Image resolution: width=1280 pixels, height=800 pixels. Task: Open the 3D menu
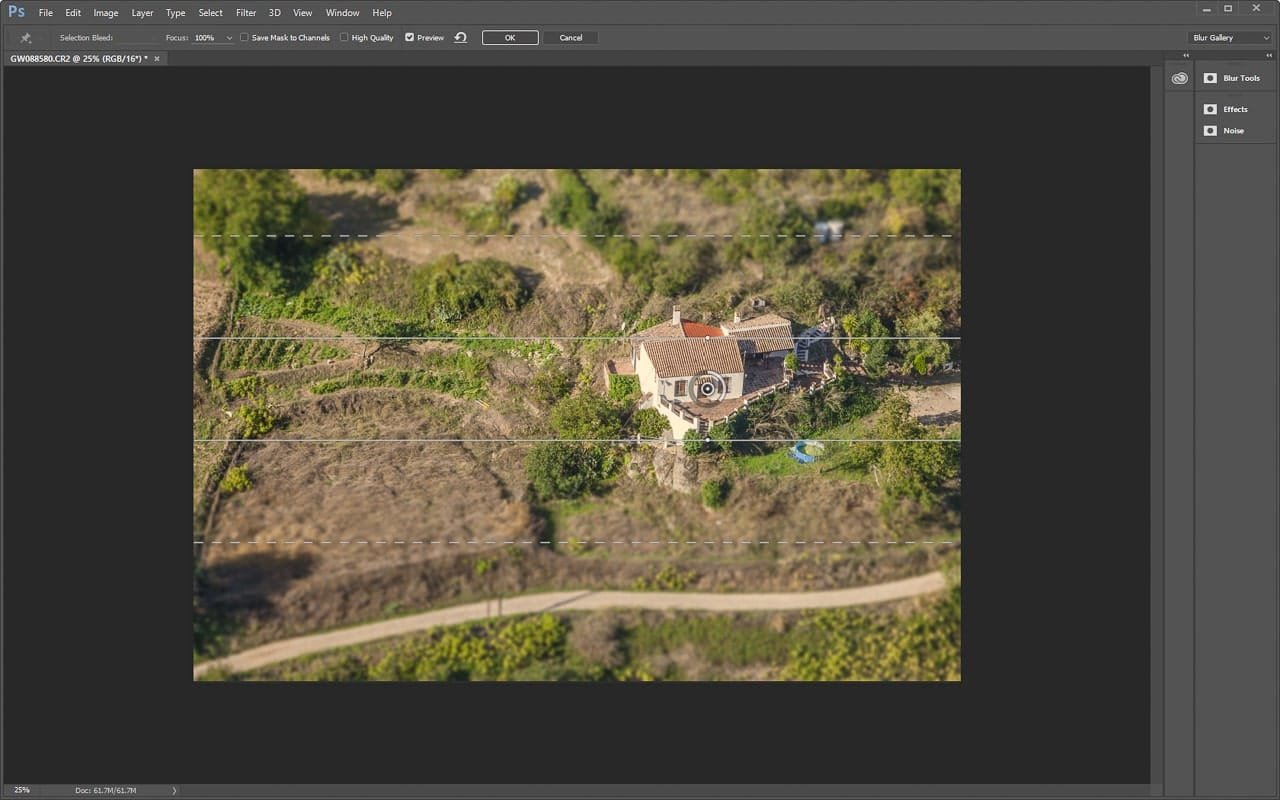[x=275, y=13]
